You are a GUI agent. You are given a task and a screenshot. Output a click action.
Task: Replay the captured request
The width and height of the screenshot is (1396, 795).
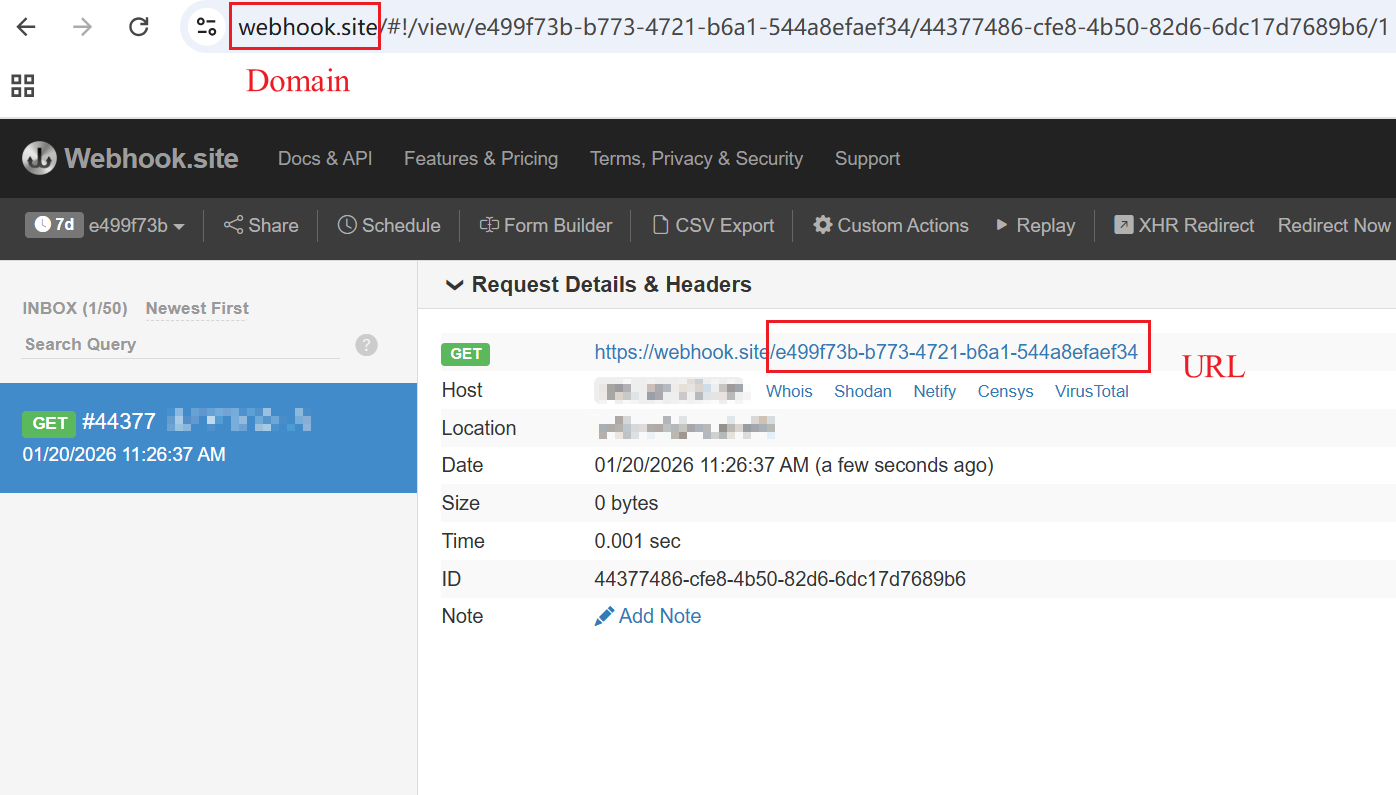[1035, 225]
